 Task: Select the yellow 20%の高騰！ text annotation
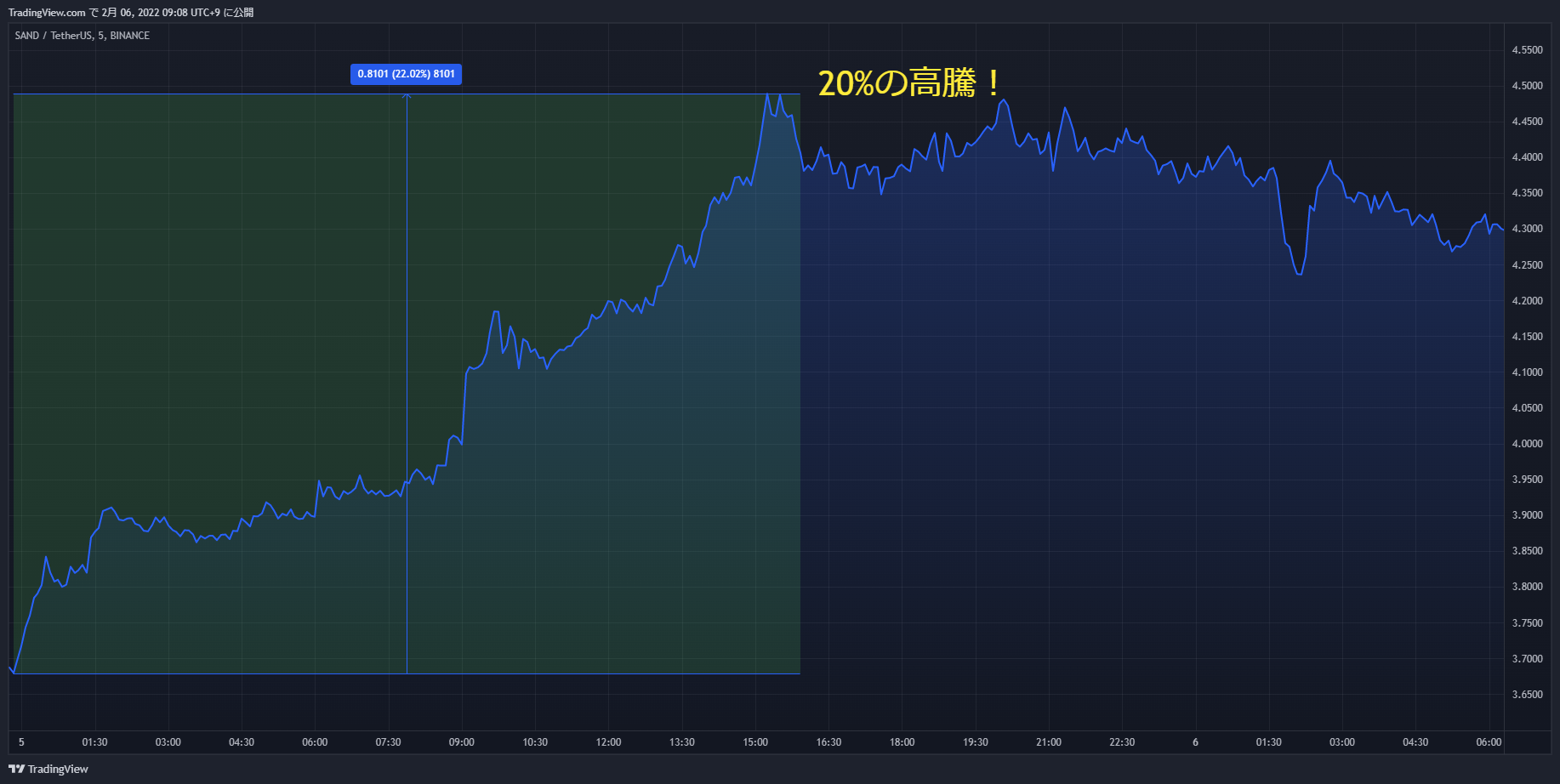point(910,82)
